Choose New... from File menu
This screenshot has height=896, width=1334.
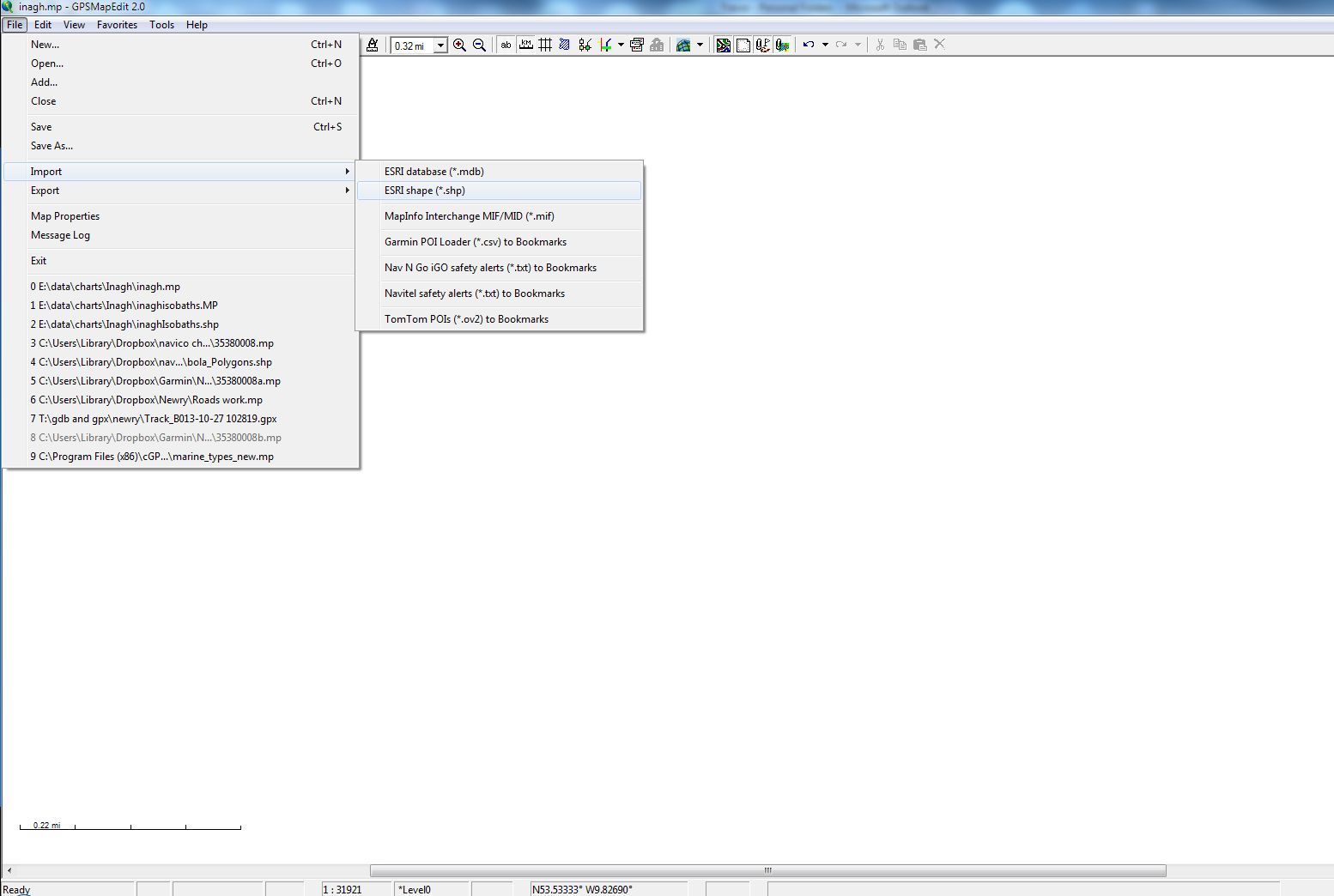[179, 45]
